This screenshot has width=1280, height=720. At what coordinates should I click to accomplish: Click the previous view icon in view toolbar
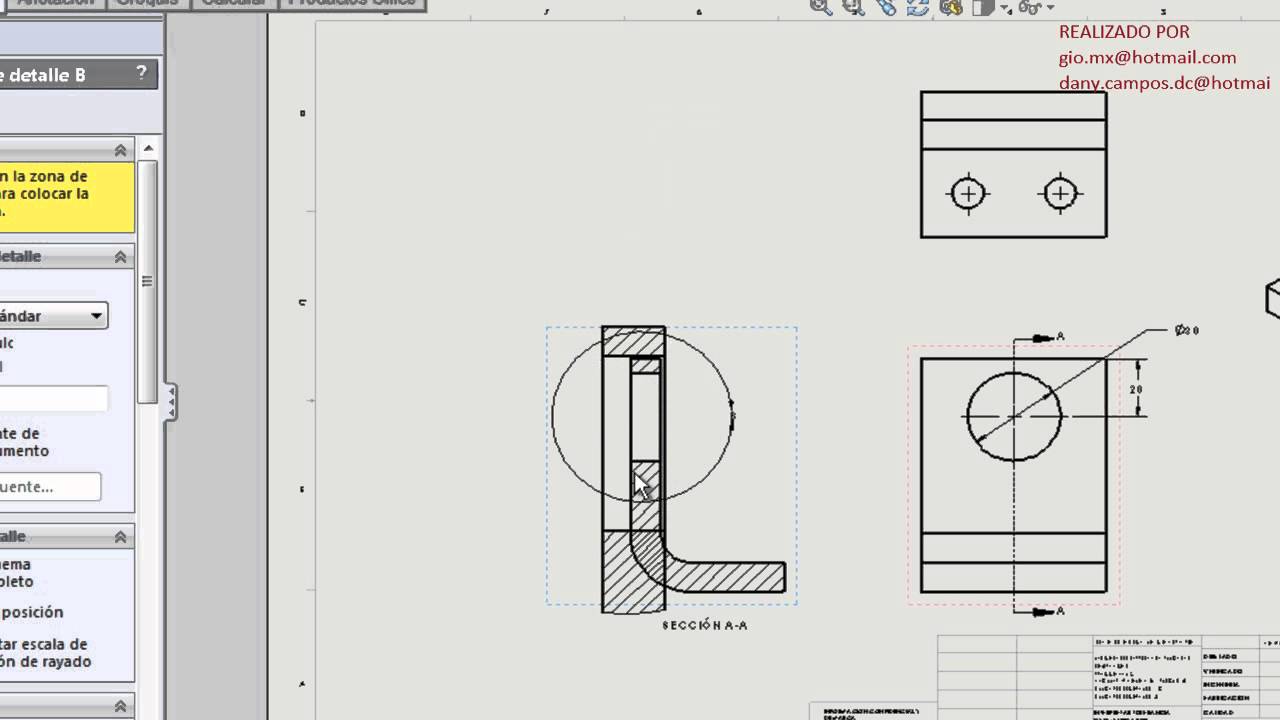coord(886,6)
